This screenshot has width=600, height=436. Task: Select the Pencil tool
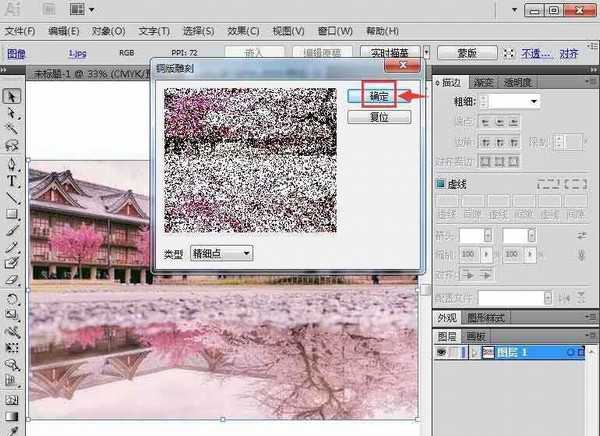[13, 247]
